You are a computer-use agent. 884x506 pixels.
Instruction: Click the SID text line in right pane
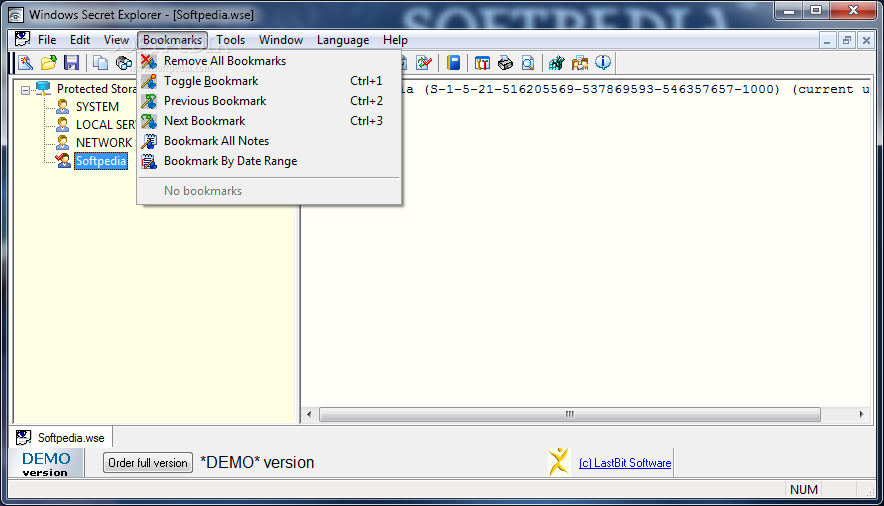coord(636,89)
